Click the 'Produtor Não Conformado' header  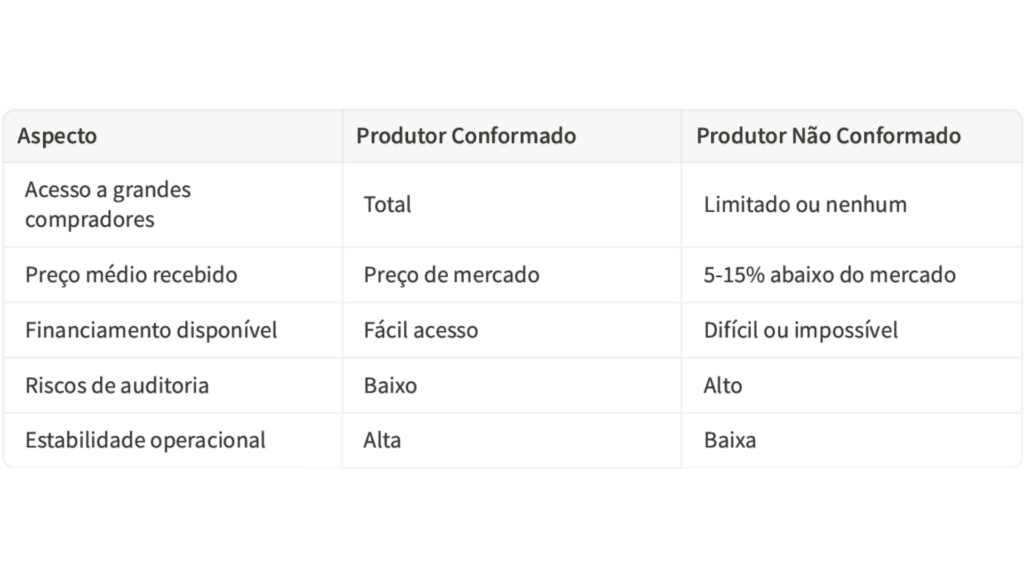pyautogui.click(x=828, y=136)
